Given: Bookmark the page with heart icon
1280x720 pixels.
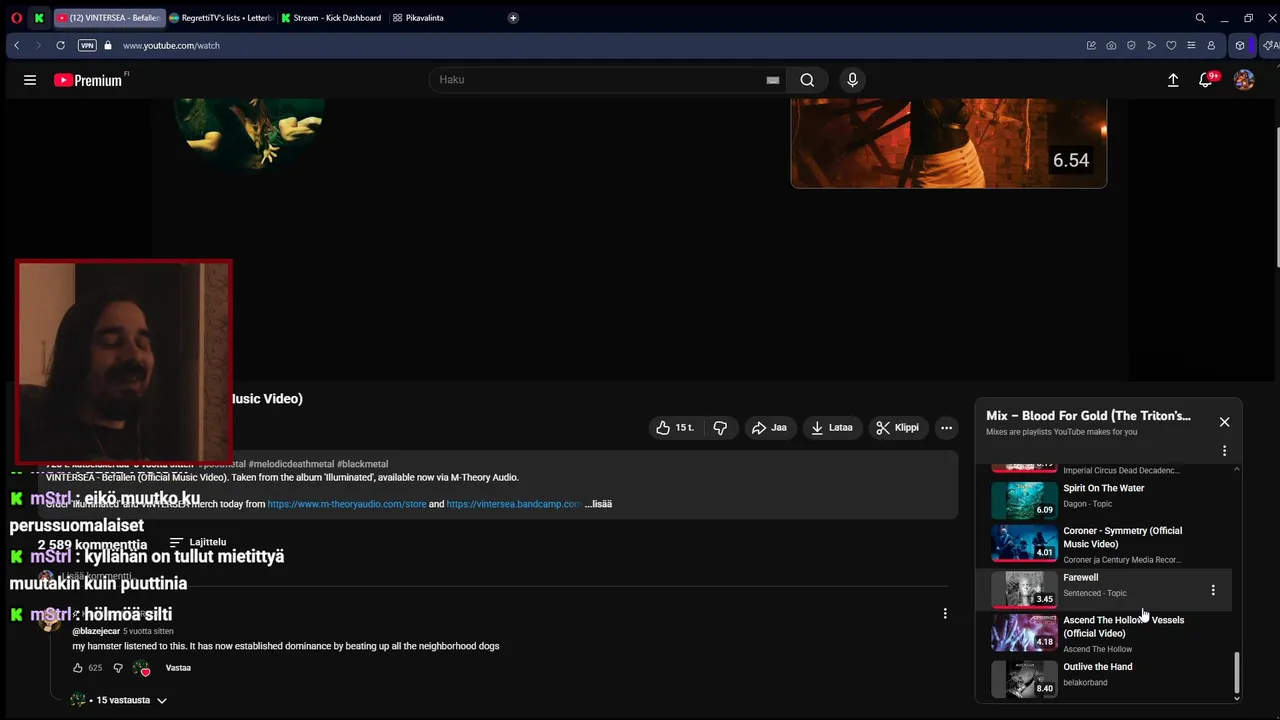Looking at the screenshot, I should click(x=1171, y=45).
